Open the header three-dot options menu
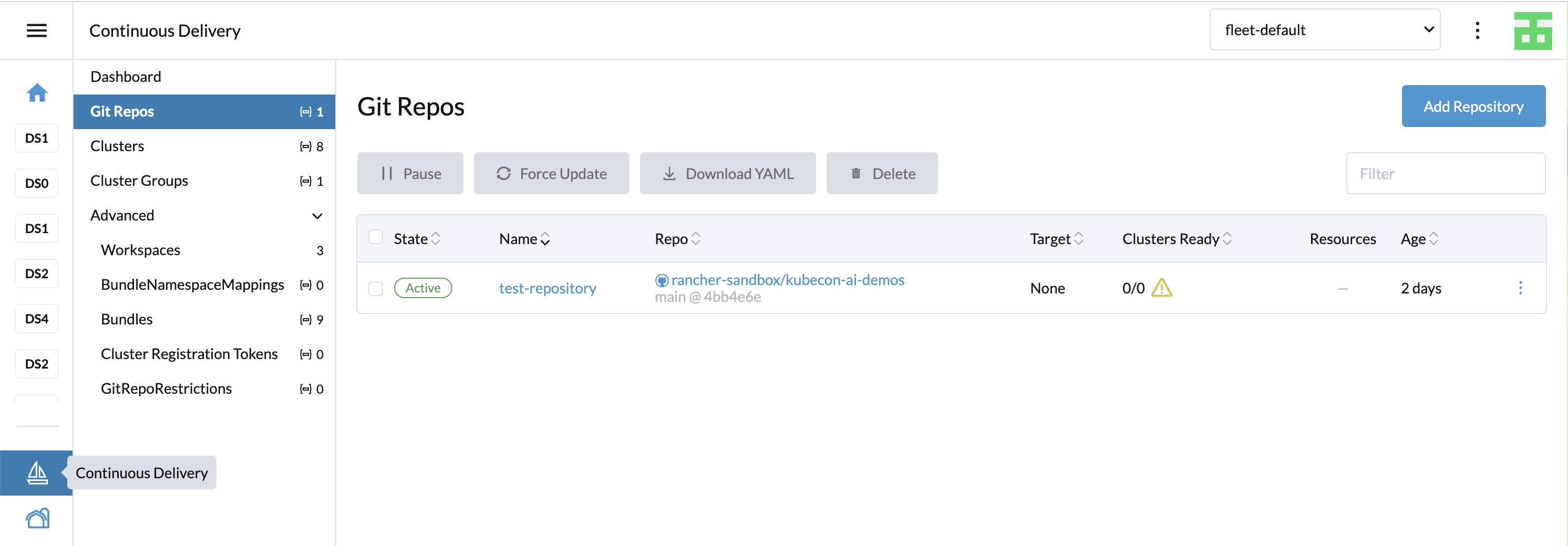 pyautogui.click(x=1477, y=30)
